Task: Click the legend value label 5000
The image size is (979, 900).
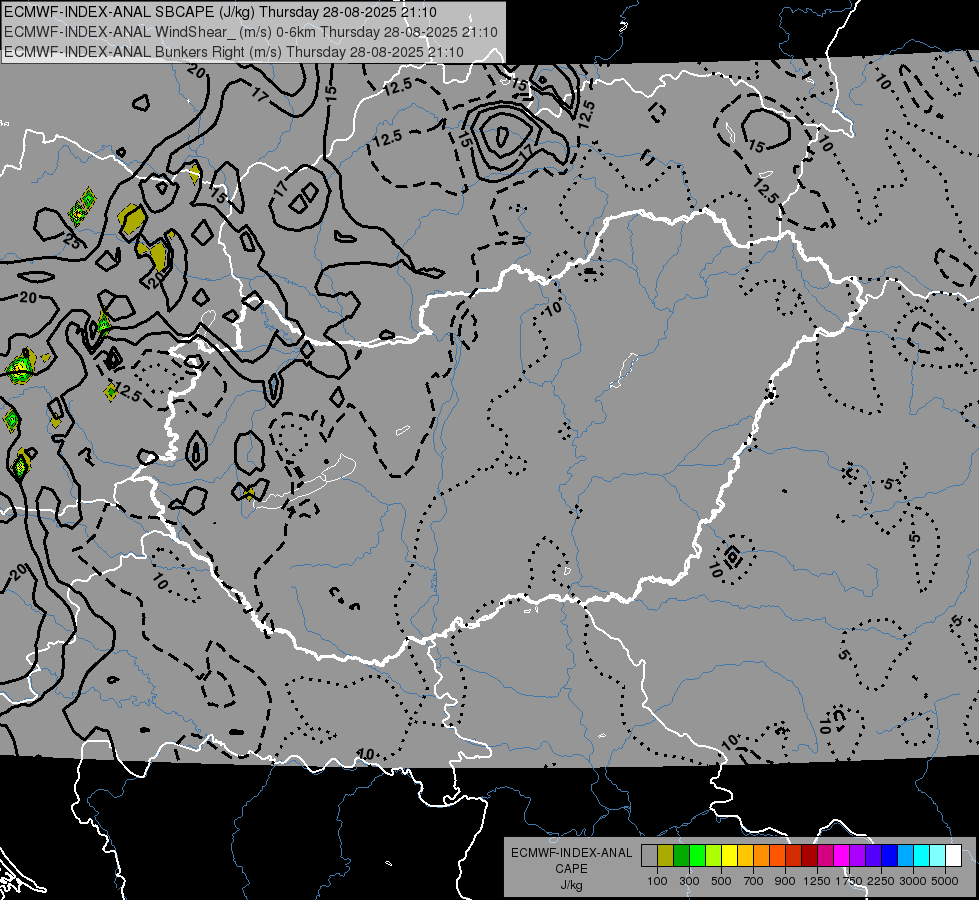Action: point(945,881)
